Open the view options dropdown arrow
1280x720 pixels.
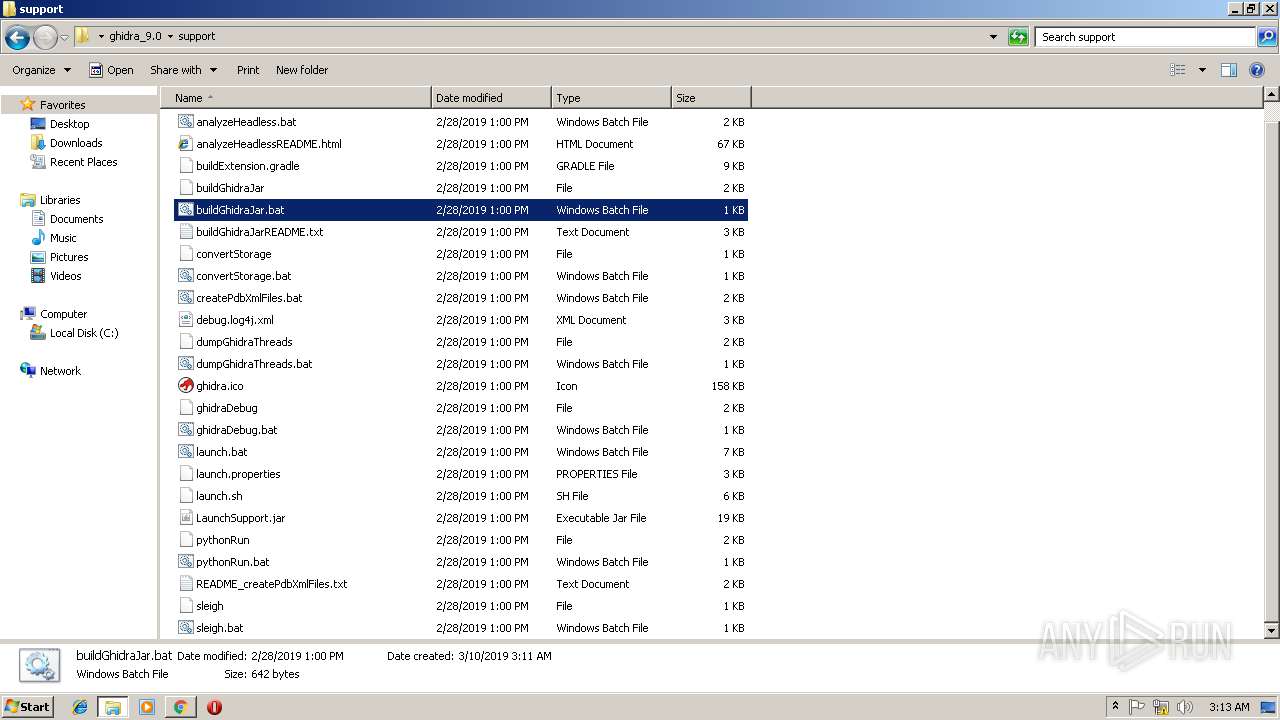point(1202,70)
